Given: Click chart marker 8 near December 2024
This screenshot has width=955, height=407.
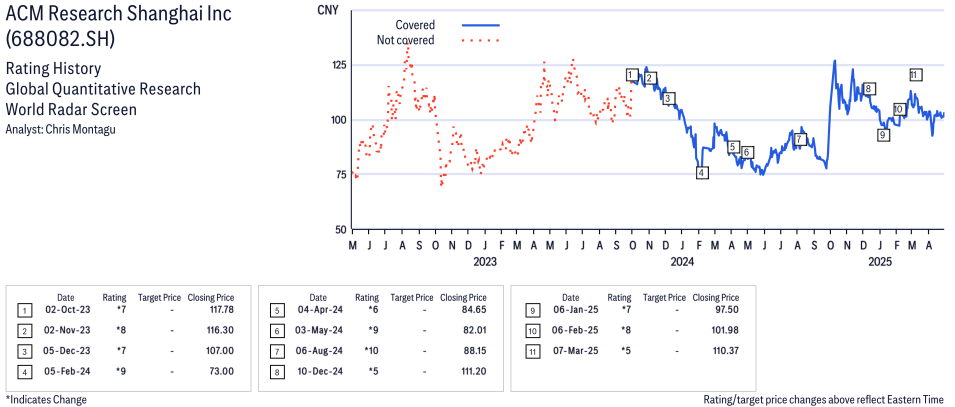Looking at the screenshot, I should coord(869,89).
